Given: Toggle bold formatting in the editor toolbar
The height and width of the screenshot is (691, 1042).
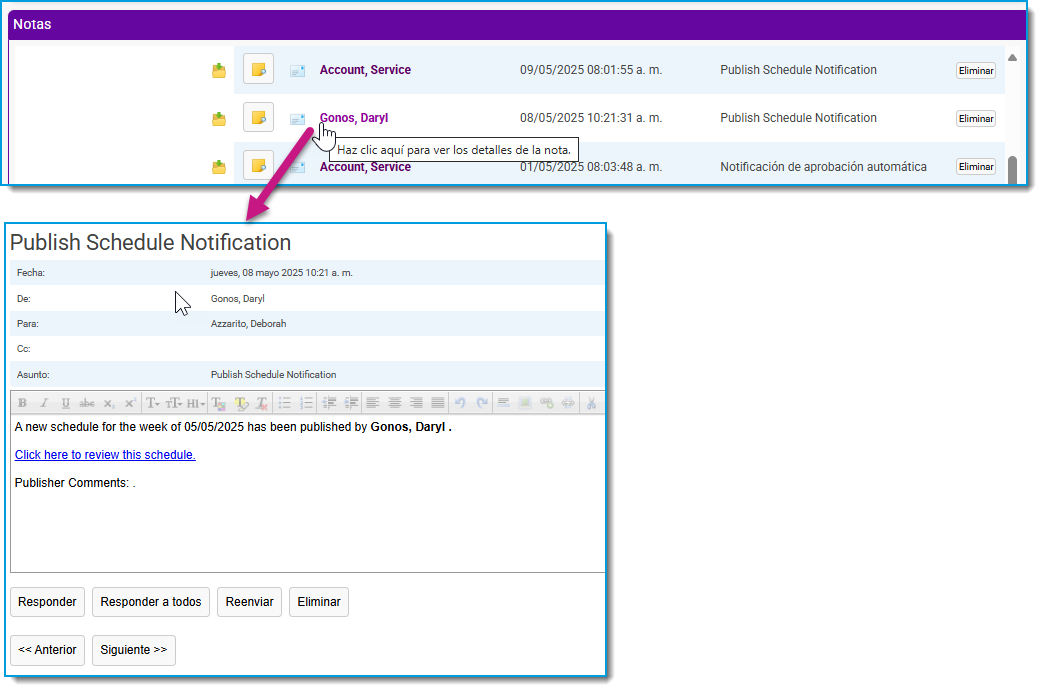Looking at the screenshot, I should pyautogui.click(x=23, y=403).
